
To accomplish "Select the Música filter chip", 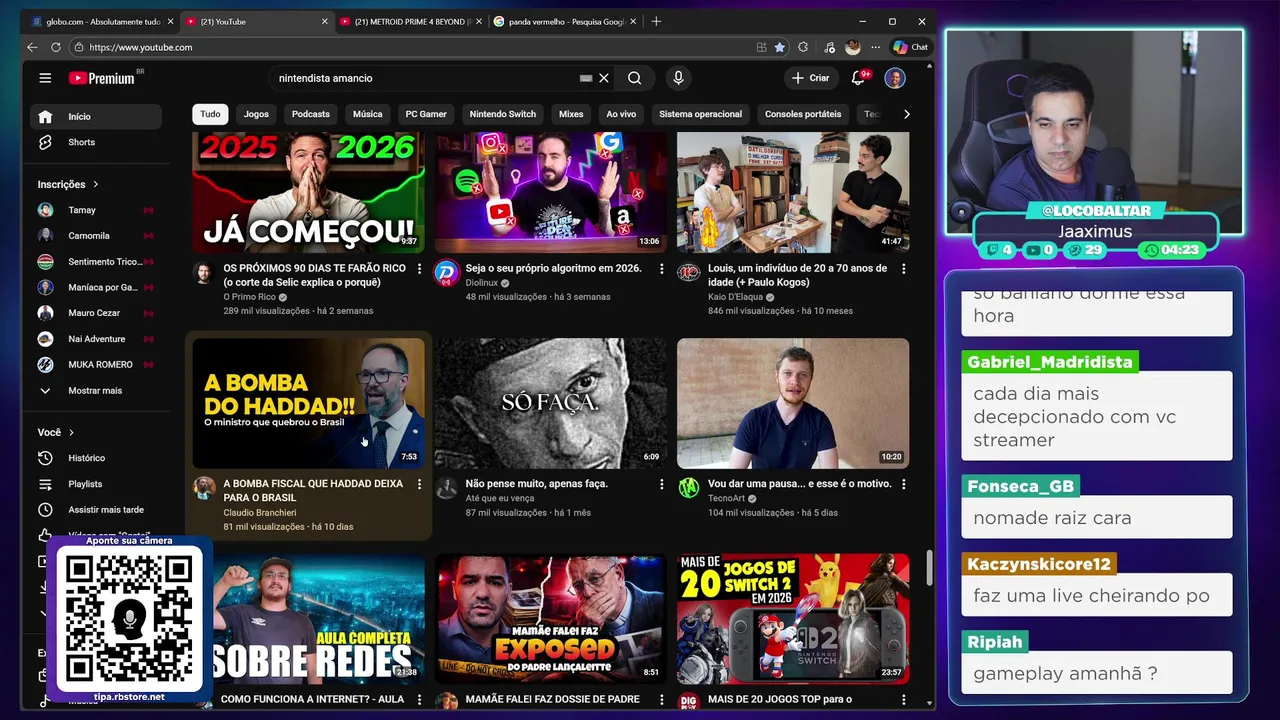I will (x=367, y=114).
